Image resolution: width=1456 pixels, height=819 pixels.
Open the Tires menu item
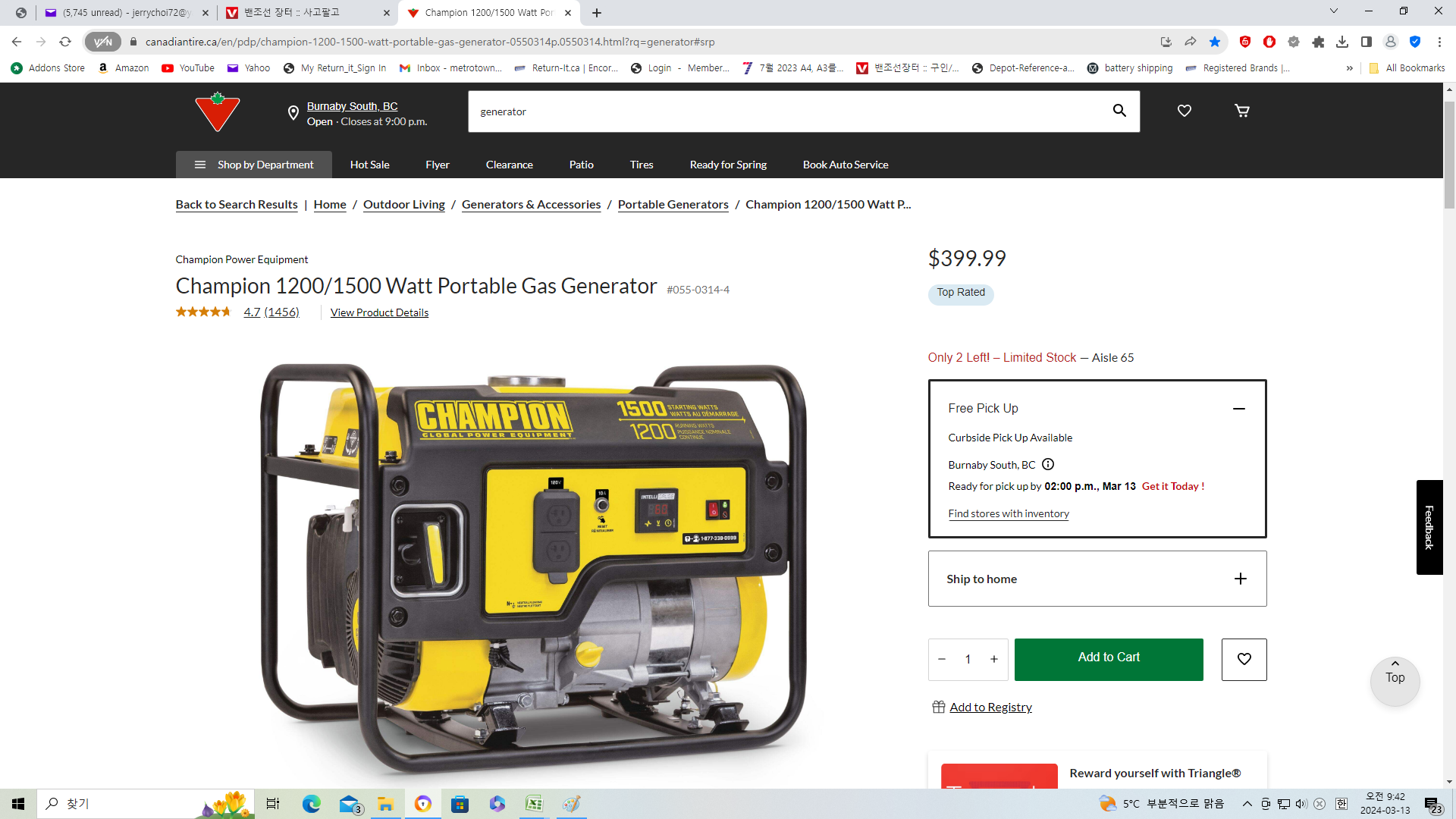click(642, 165)
